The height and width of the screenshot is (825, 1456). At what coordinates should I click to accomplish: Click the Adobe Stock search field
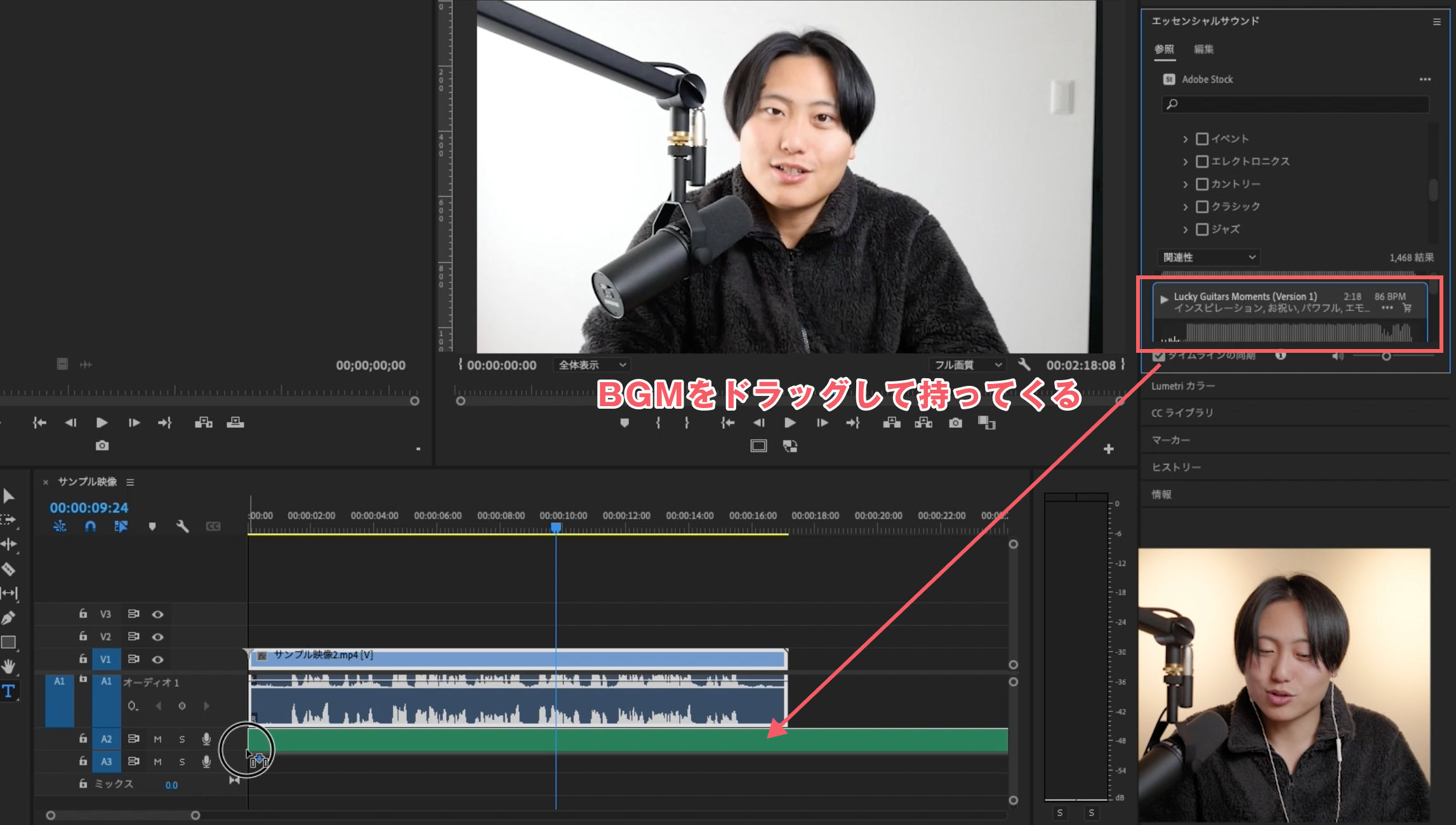(1295, 104)
